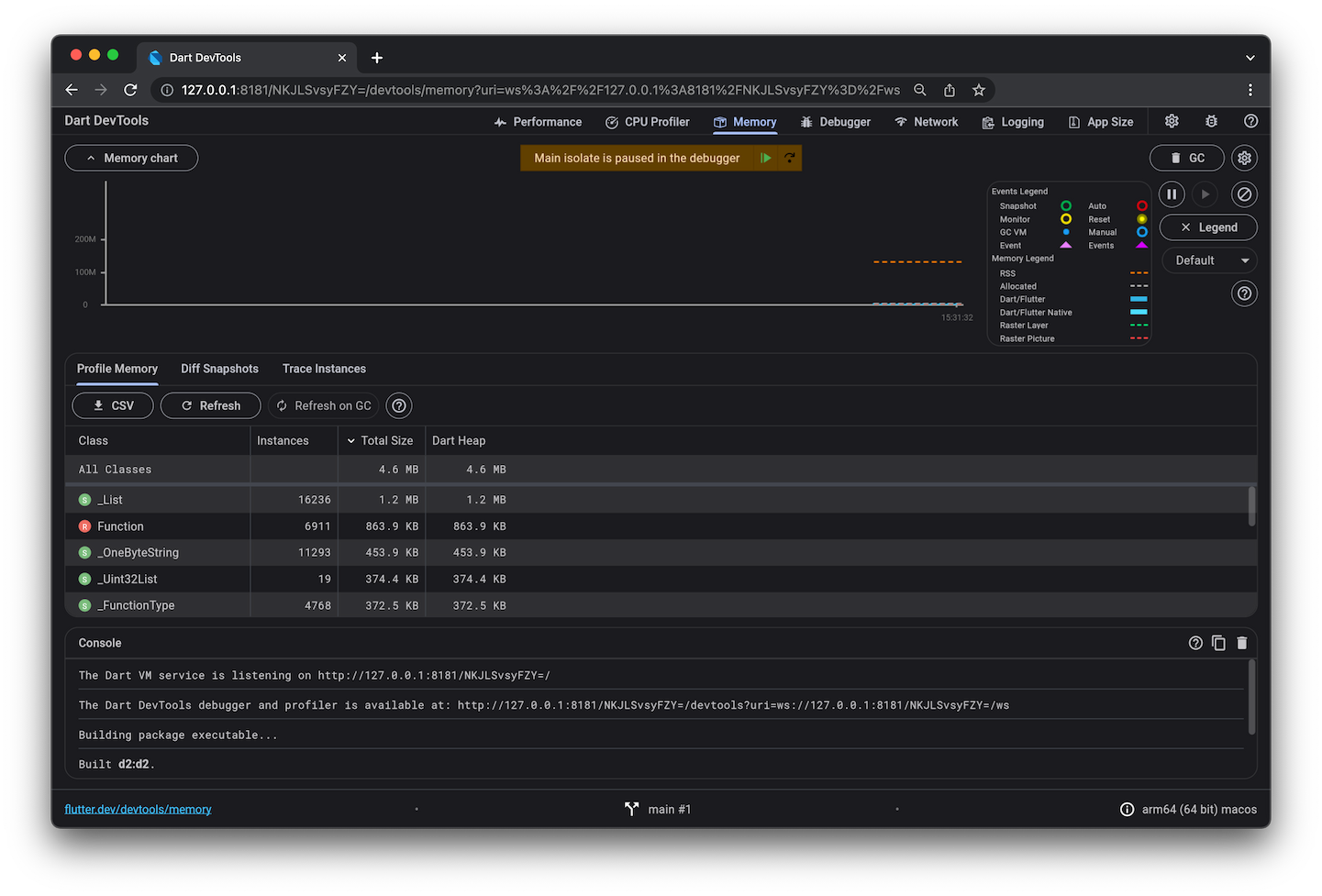The image size is (1322, 896).
Task: Toggle help on the Profile Memory controls
Action: tap(398, 405)
